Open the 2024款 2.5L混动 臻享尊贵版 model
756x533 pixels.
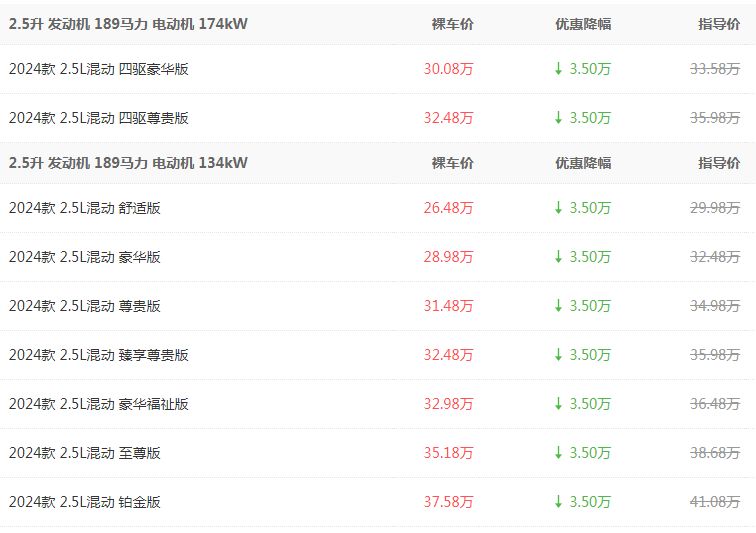tap(98, 355)
